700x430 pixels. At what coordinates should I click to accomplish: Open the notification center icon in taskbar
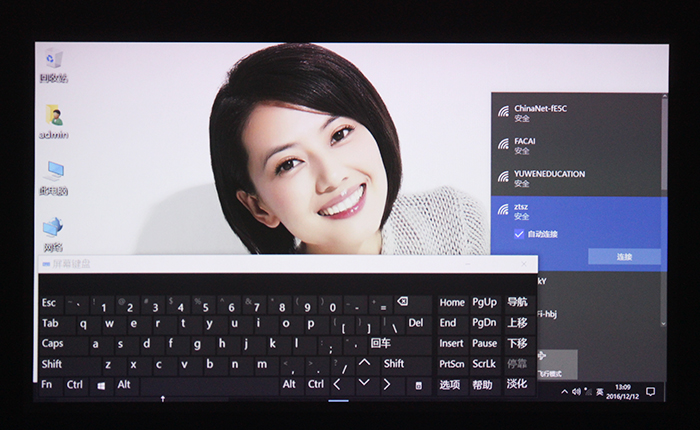[x=650, y=391]
